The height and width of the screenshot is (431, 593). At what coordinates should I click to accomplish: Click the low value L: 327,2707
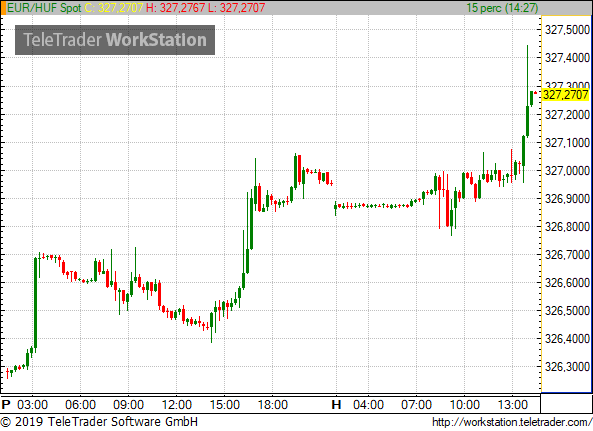tap(236, 8)
